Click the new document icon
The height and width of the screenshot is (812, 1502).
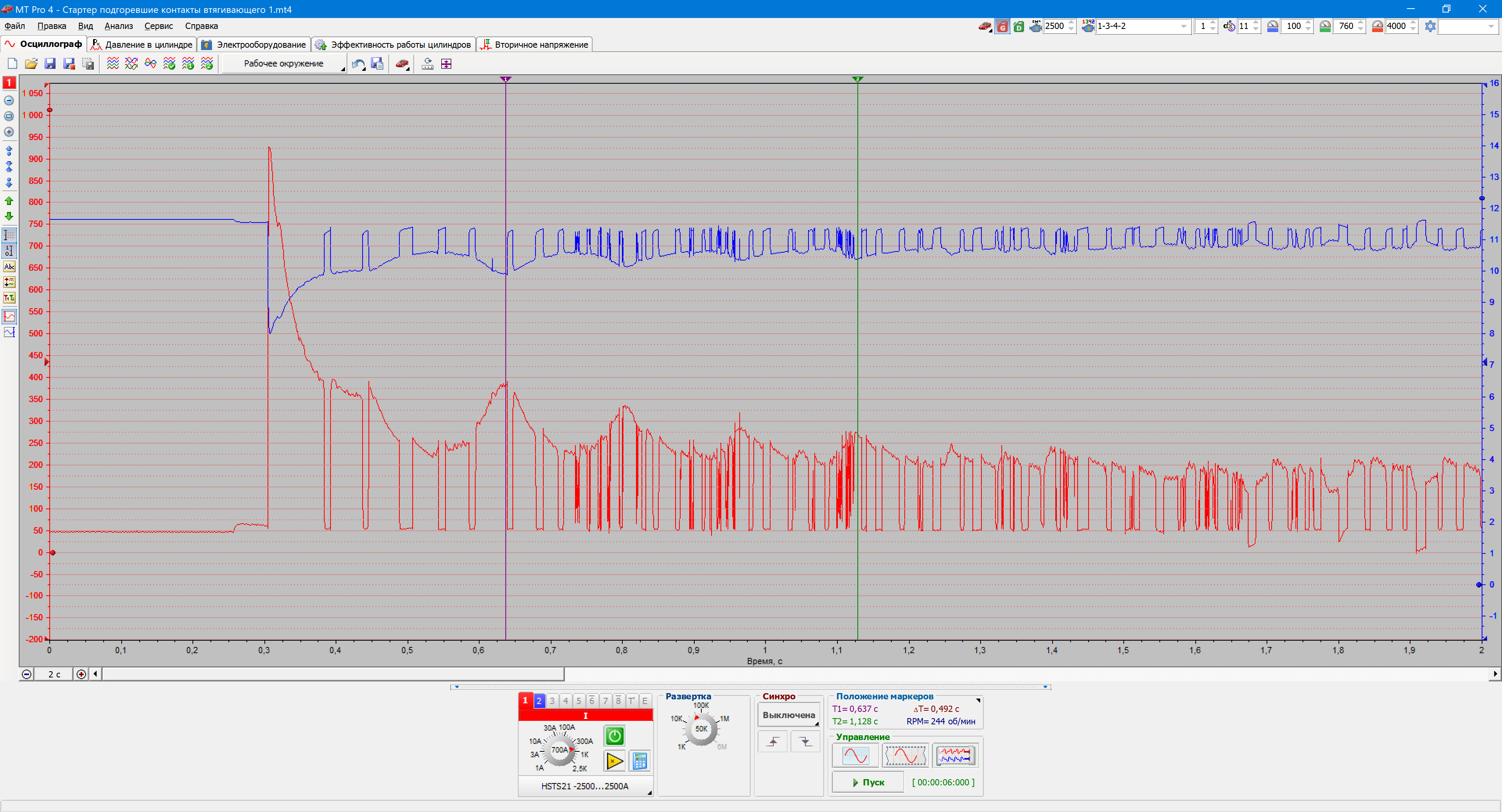click(12, 63)
